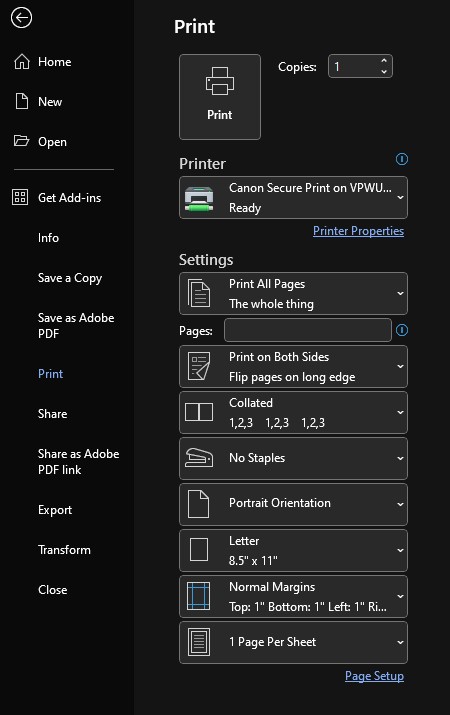
Task: Select the Print menu item in sidebar
Action: tap(50, 373)
